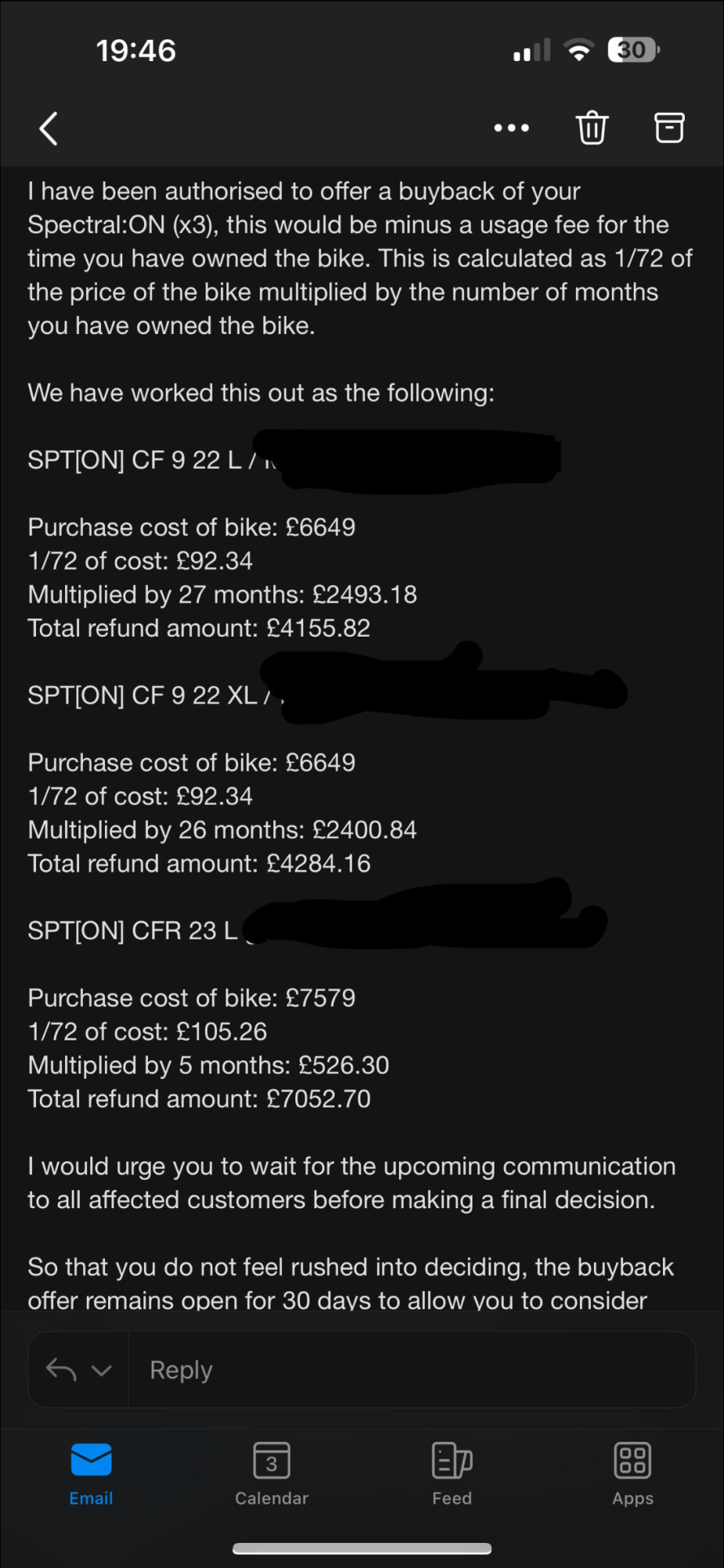Tap the SPT[ON] CF 9 22 XL heading
The image size is (724, 1568).
[143, 695]
